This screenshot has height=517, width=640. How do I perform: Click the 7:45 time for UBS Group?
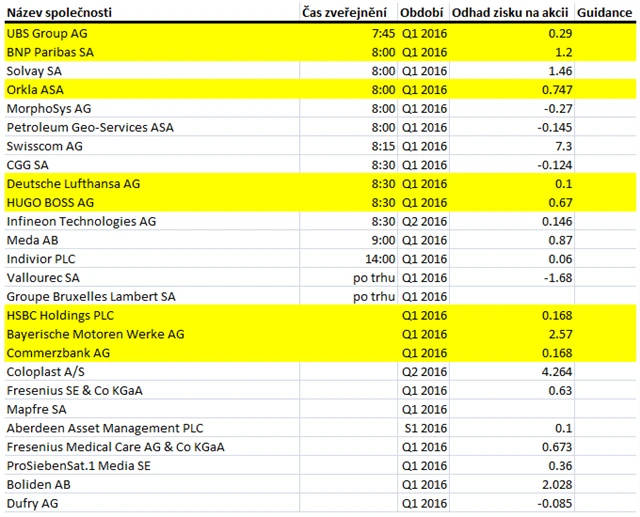point(383,33)
